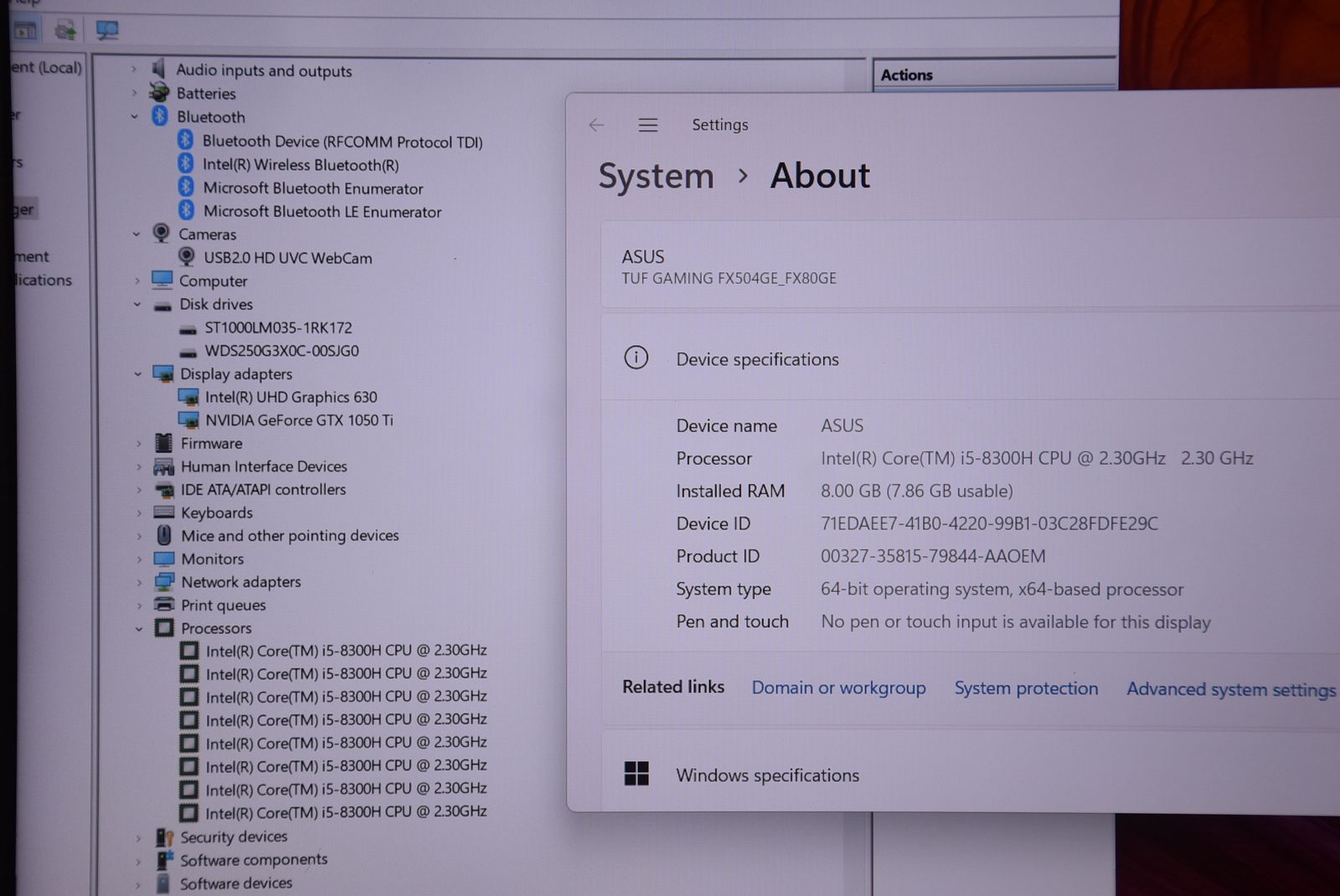Expand the Network adapters node
The image size is (1340, 896).
(139, 582)
